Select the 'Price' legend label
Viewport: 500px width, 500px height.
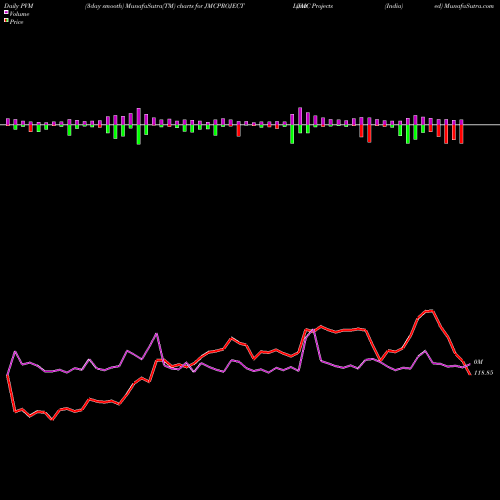(x=16, y=22)
